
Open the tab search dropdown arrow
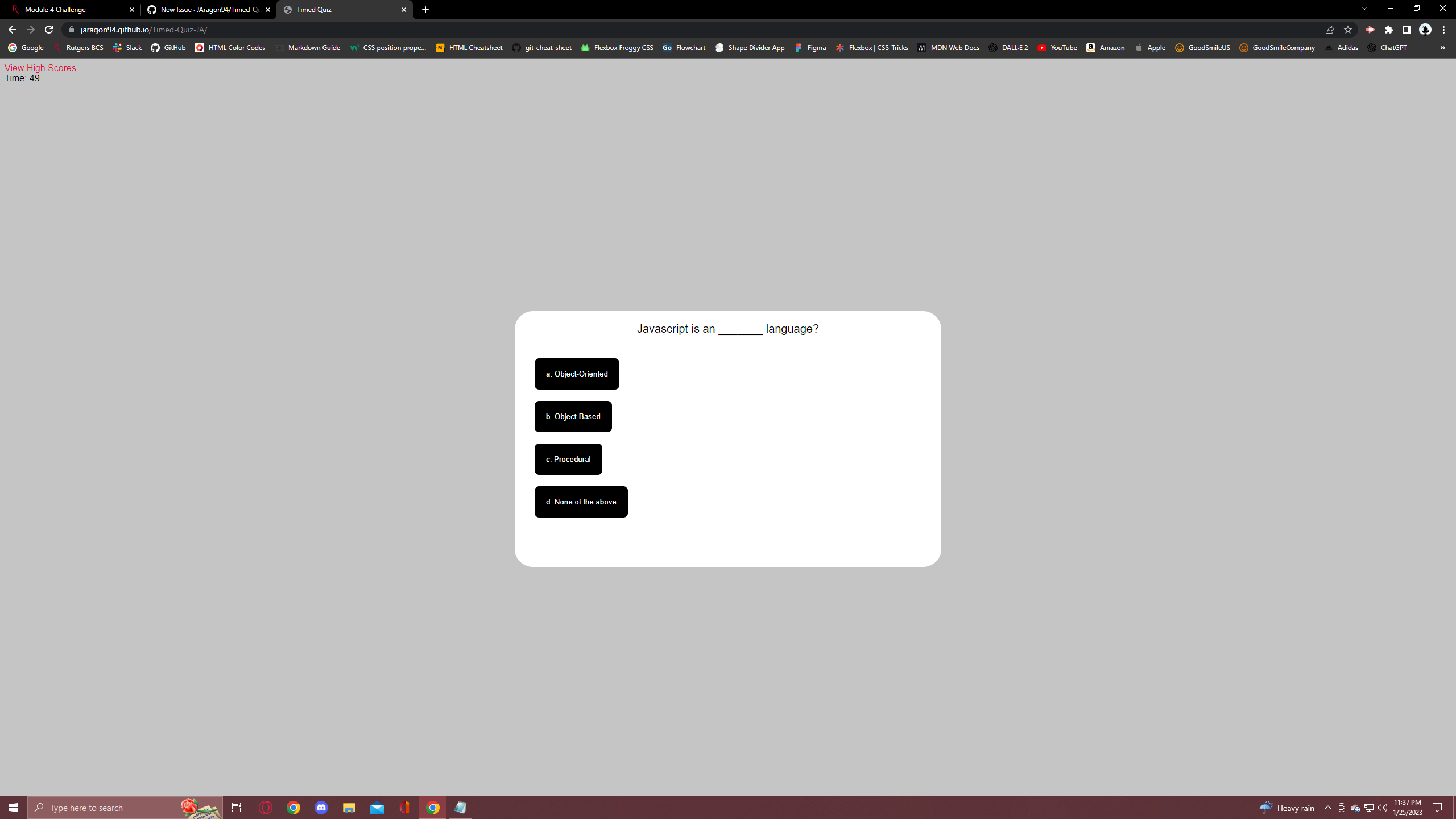[x=1364, y=9]
